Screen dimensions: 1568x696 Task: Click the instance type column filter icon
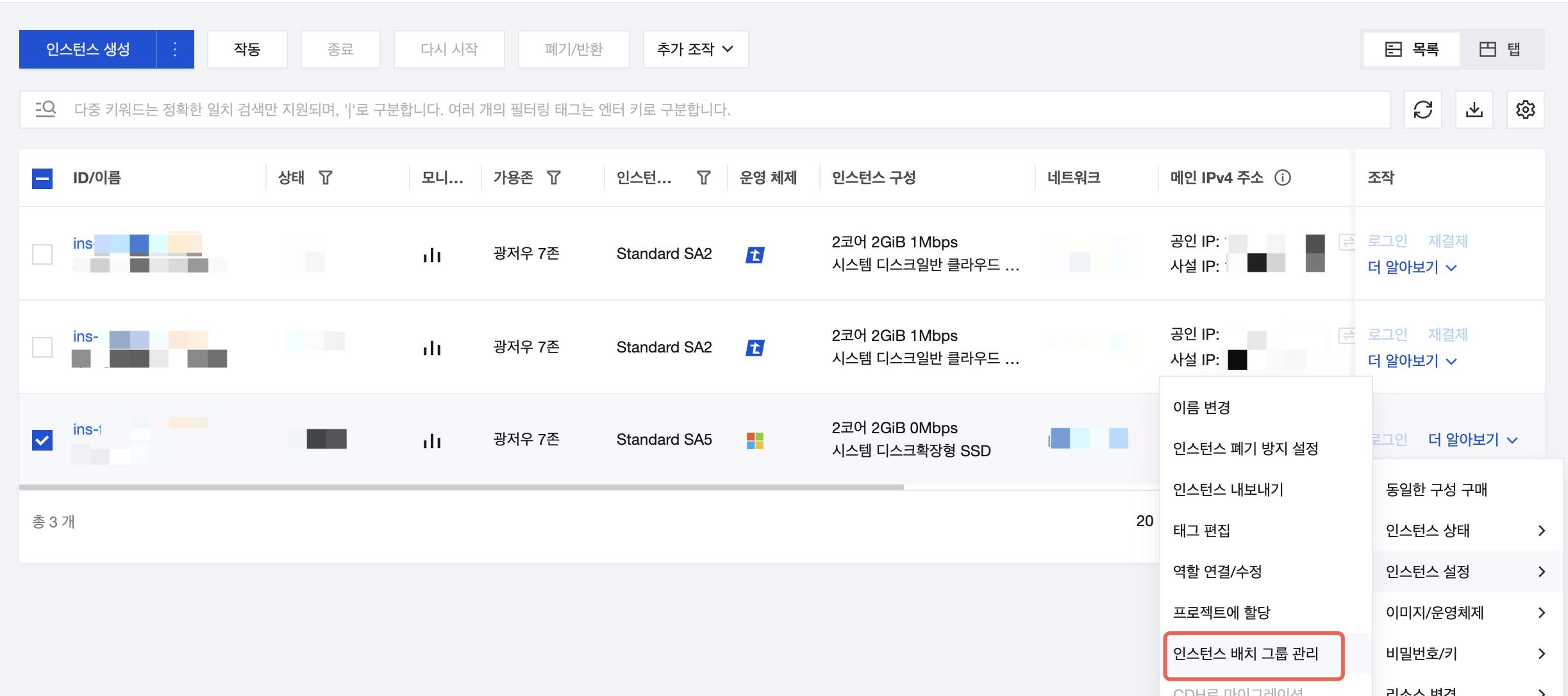(704, 178)
